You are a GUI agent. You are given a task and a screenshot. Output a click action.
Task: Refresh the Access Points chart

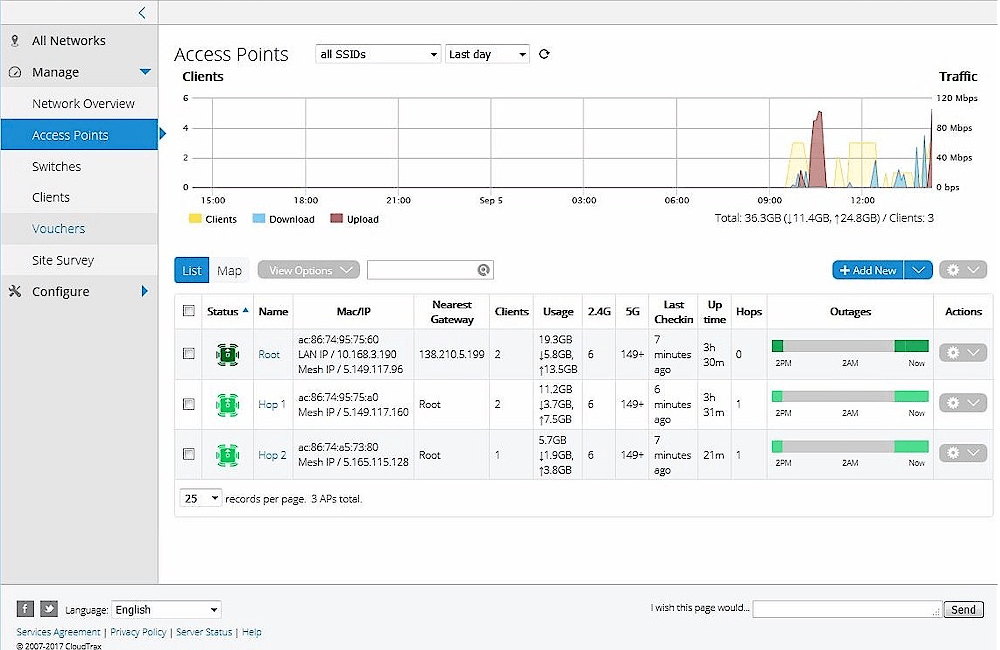coord(544,54)
